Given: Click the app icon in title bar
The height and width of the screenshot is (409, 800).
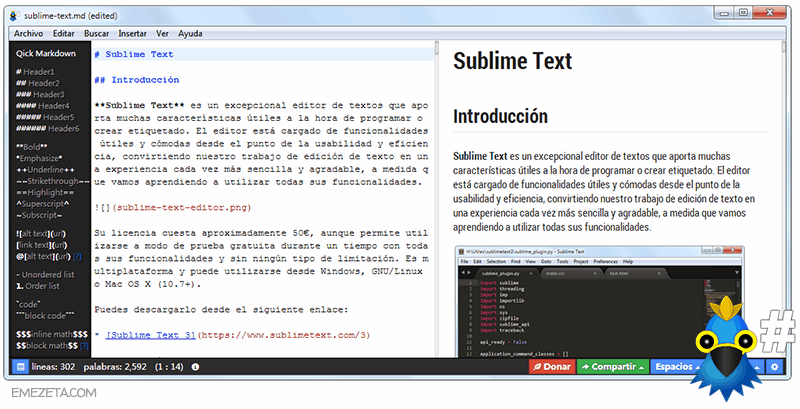Looking at the screenshot, I should (x=15, y=15).
